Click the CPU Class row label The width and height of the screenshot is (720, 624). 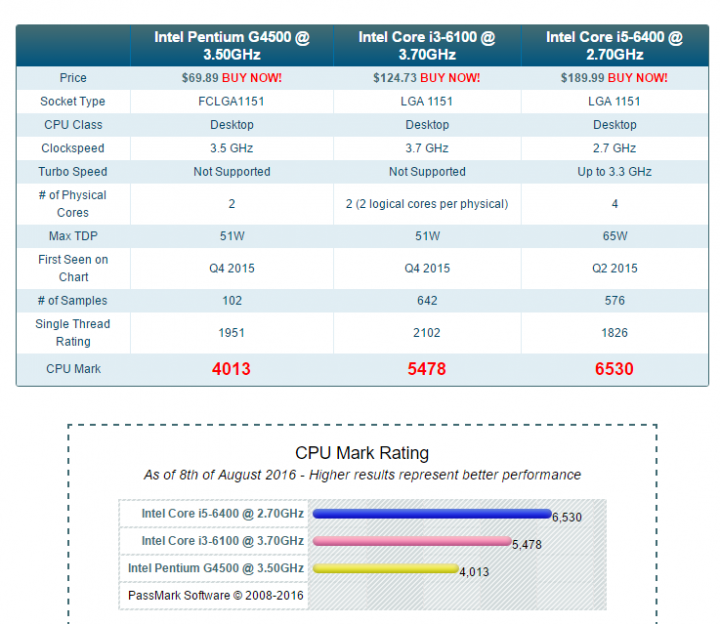(x=73, y=125)
